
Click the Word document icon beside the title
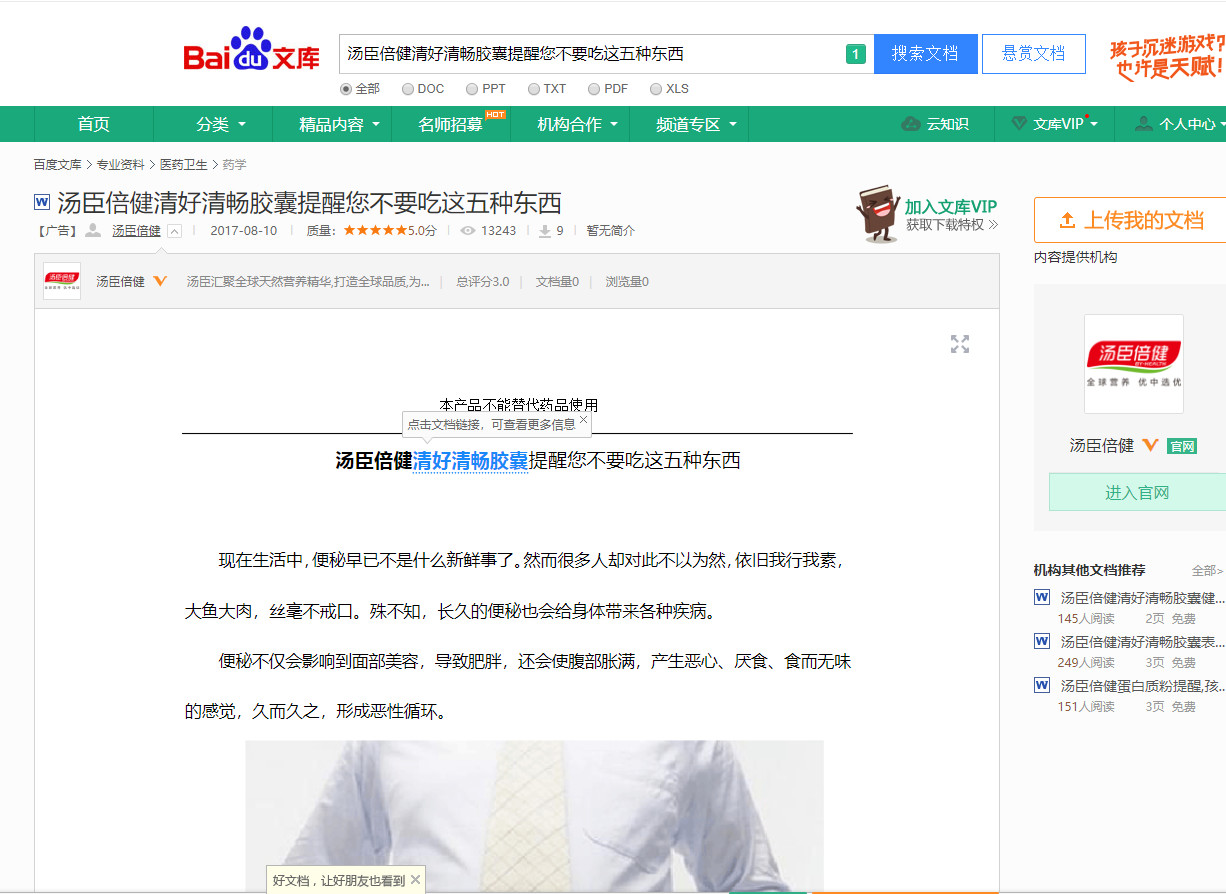click(x=41, y=202)
